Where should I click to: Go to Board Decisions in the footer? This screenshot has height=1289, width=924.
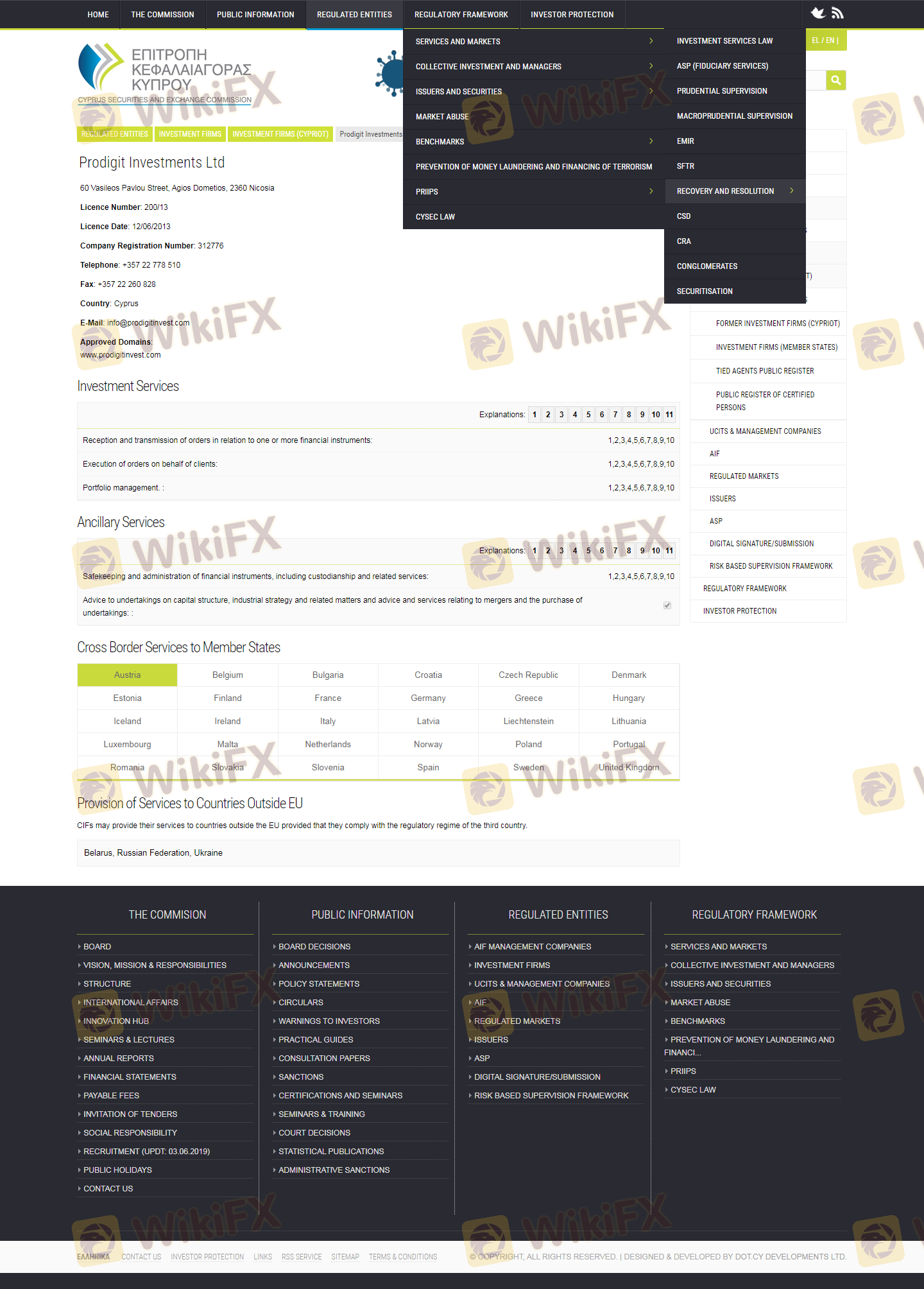[314, 946]
